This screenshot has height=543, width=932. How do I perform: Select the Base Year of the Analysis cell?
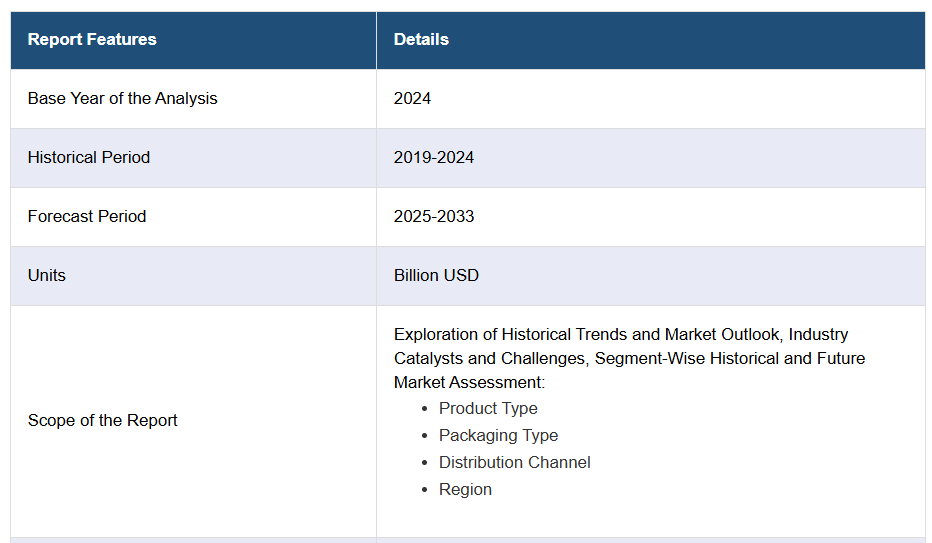point(122,99)
